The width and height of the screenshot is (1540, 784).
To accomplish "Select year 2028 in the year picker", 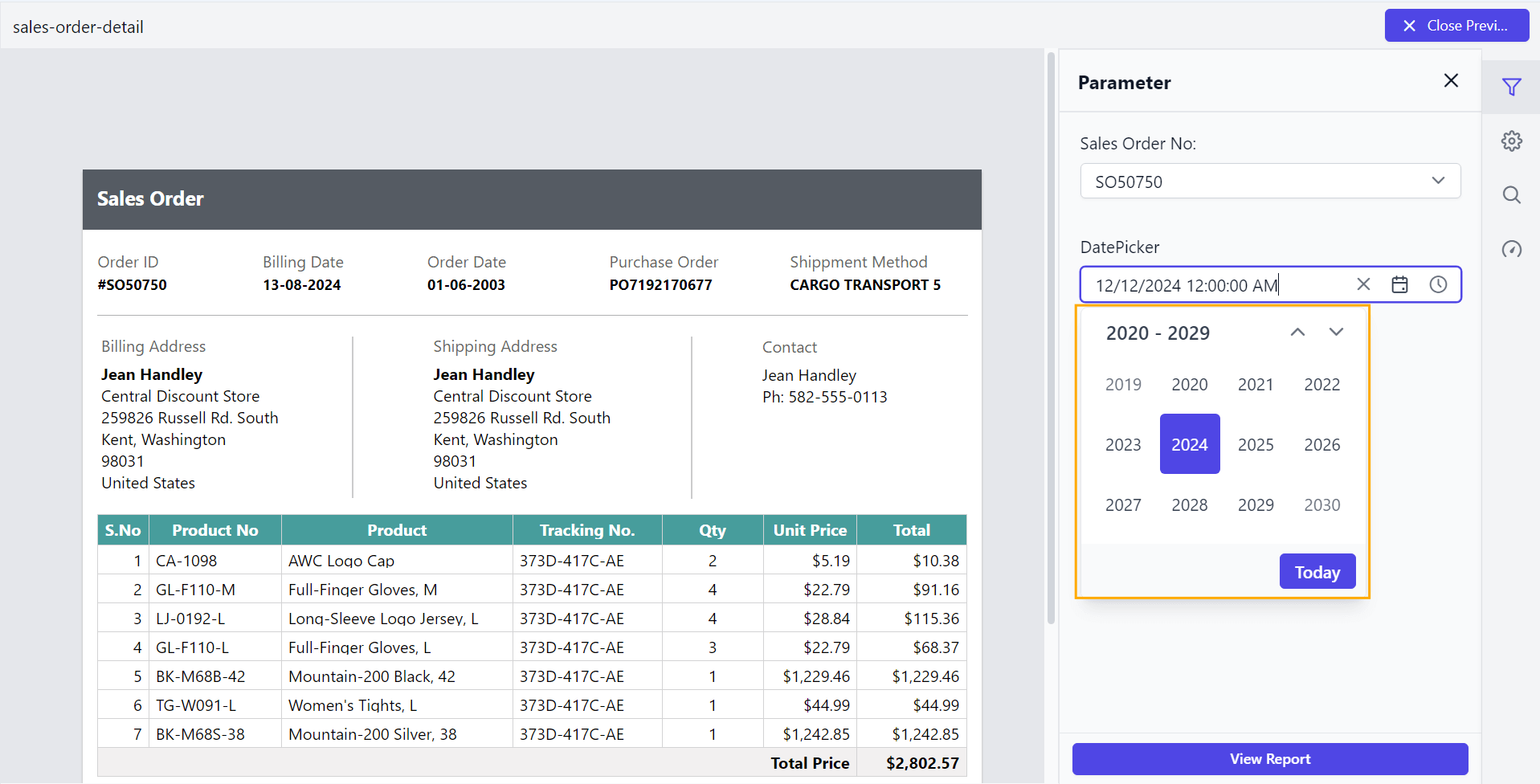I will click(1190, 504).
